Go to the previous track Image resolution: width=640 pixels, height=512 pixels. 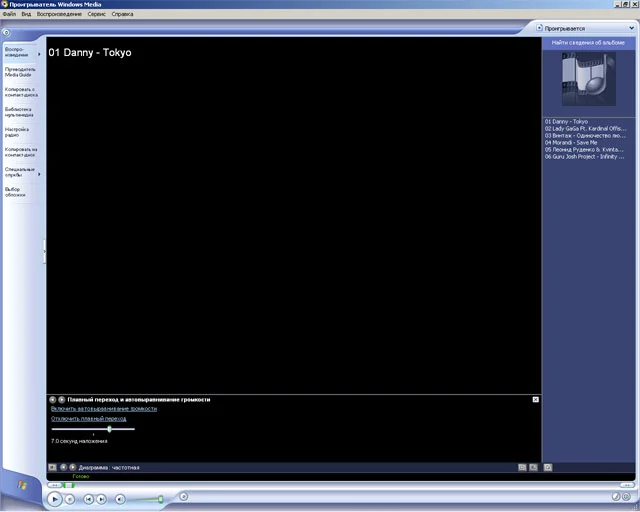pos(88,499)
